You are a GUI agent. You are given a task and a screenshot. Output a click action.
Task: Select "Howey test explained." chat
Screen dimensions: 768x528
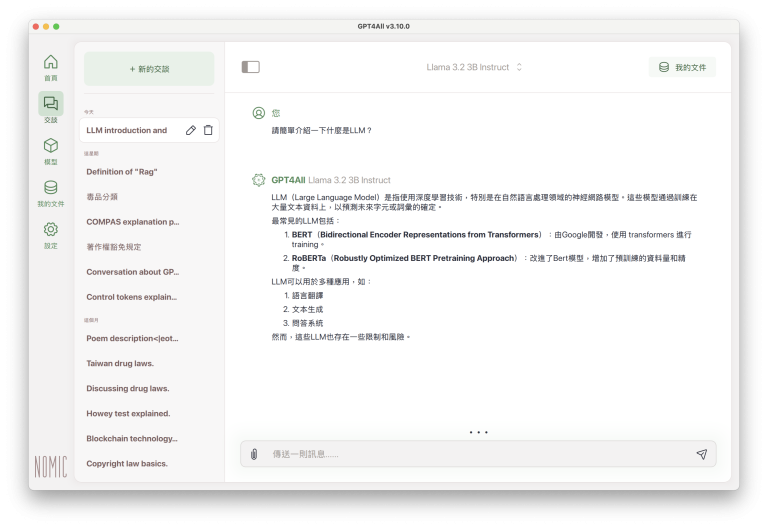pyautogui.click(x=128, y=414)
